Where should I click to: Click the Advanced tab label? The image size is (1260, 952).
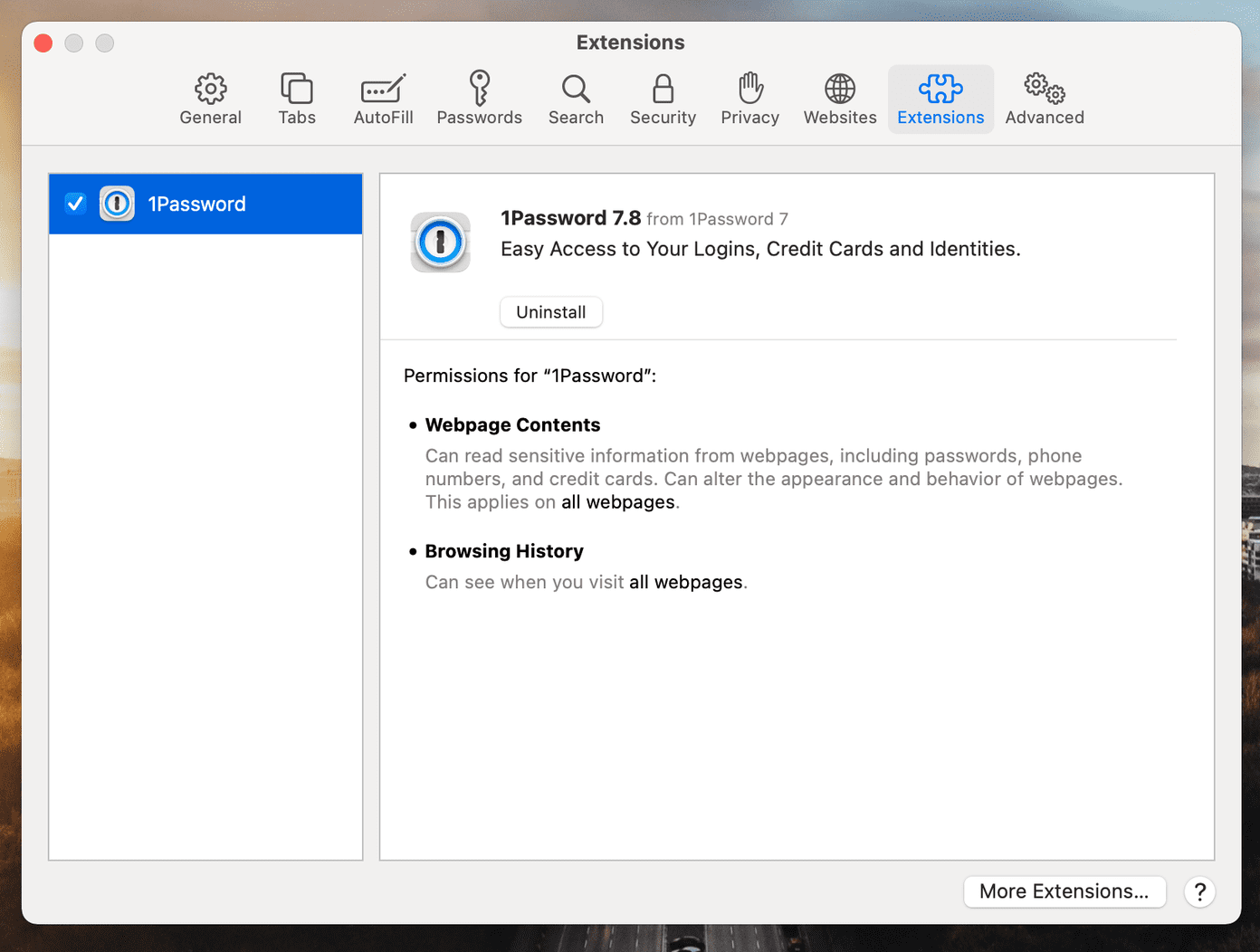1045,118
